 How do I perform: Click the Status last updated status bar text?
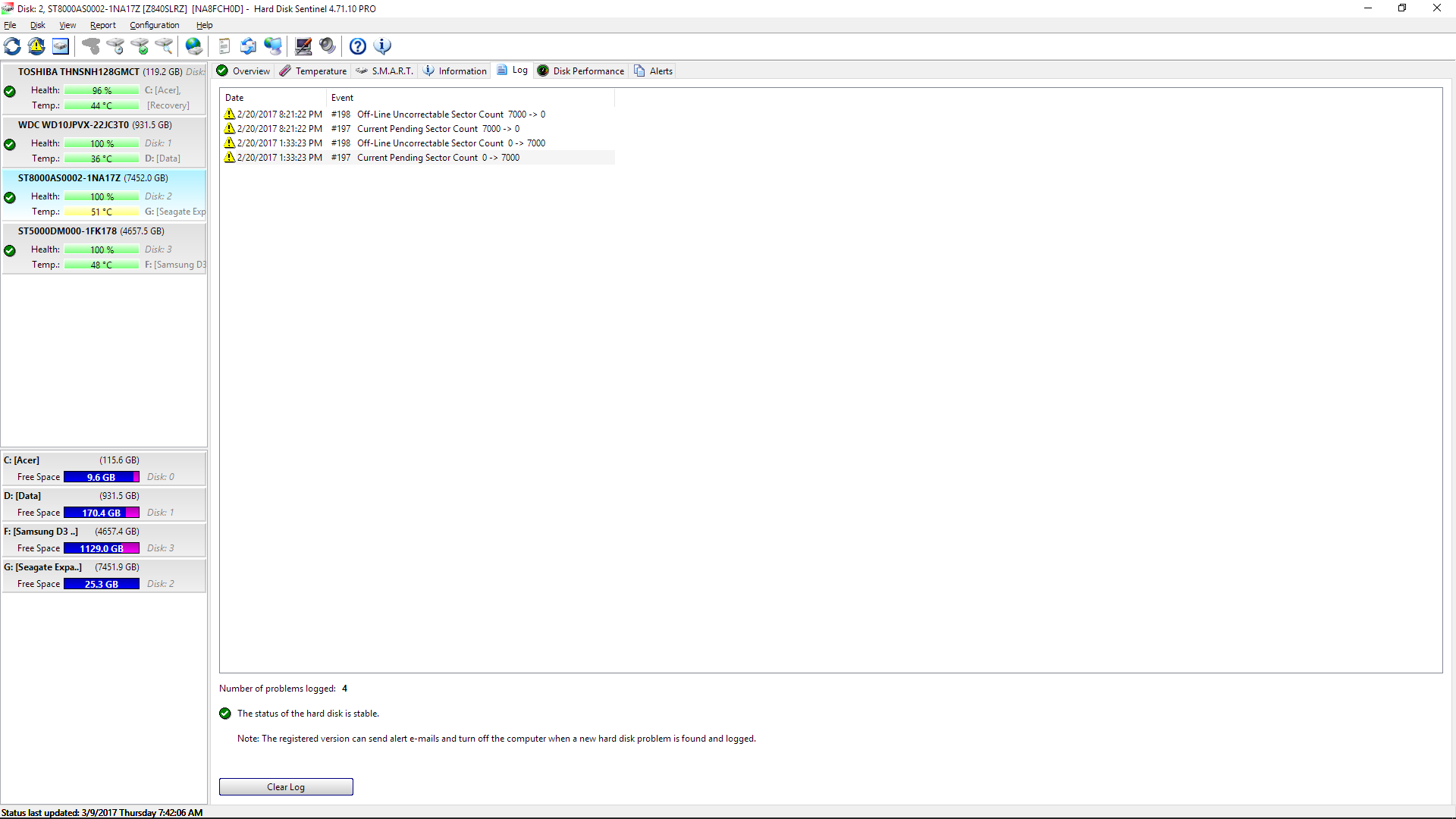pos(102,813)
